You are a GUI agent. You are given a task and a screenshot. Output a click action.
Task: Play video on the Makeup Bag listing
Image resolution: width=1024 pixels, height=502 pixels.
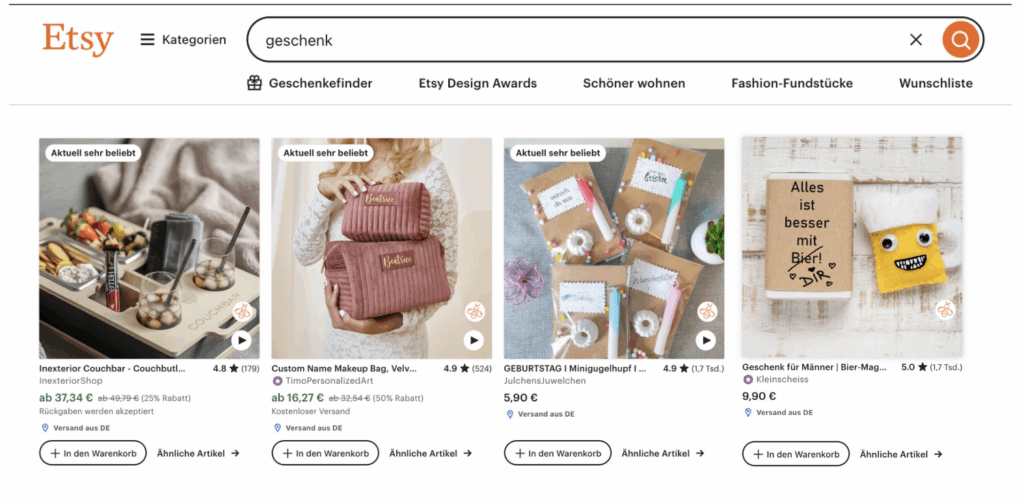pyautogui.click(x=473, y=340)
